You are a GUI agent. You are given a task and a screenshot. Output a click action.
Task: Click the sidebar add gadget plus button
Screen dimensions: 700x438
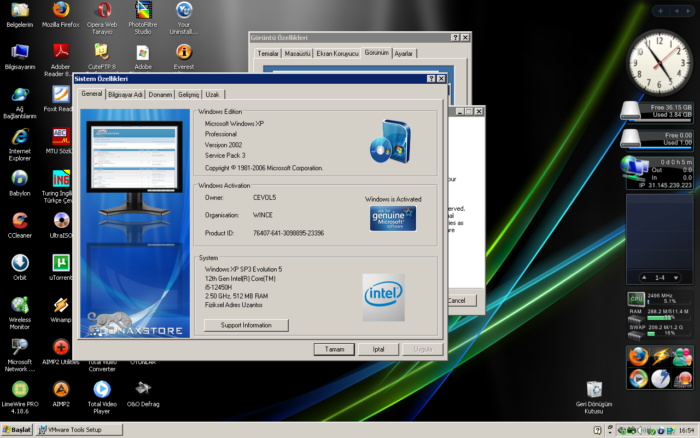pos(660,11)
